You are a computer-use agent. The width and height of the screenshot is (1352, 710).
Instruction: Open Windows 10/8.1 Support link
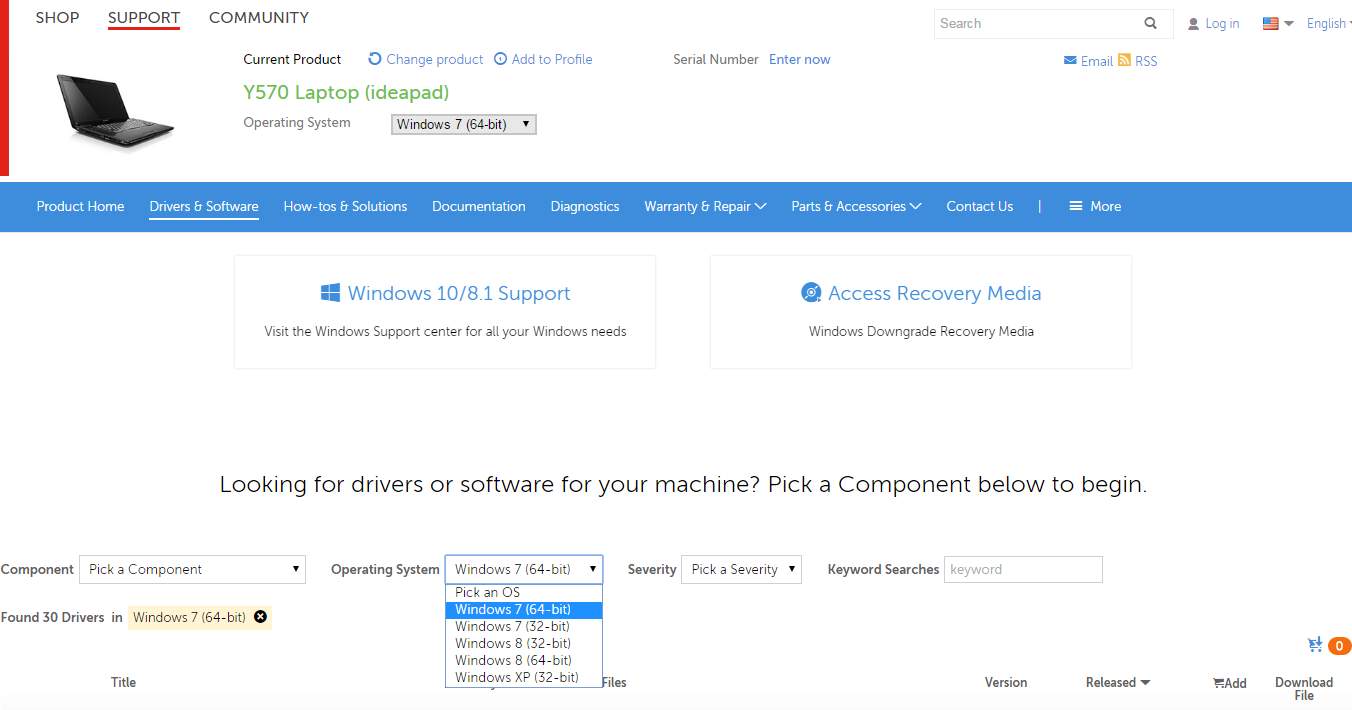pyautogui.click(x=458, y=293)
